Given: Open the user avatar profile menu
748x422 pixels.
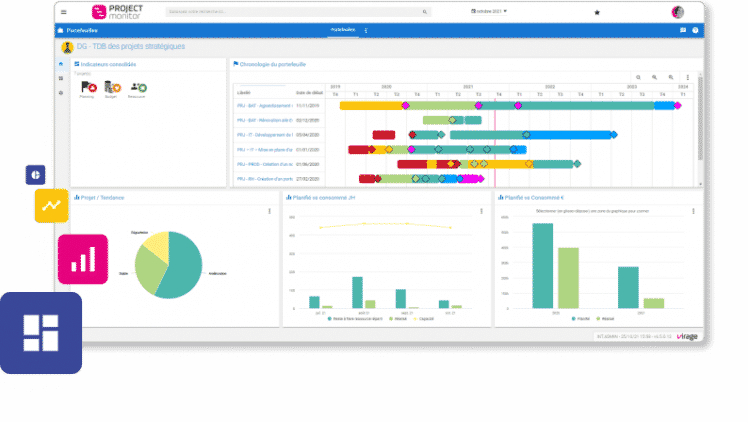Looking at the screenshot, I should coord(677,12).
